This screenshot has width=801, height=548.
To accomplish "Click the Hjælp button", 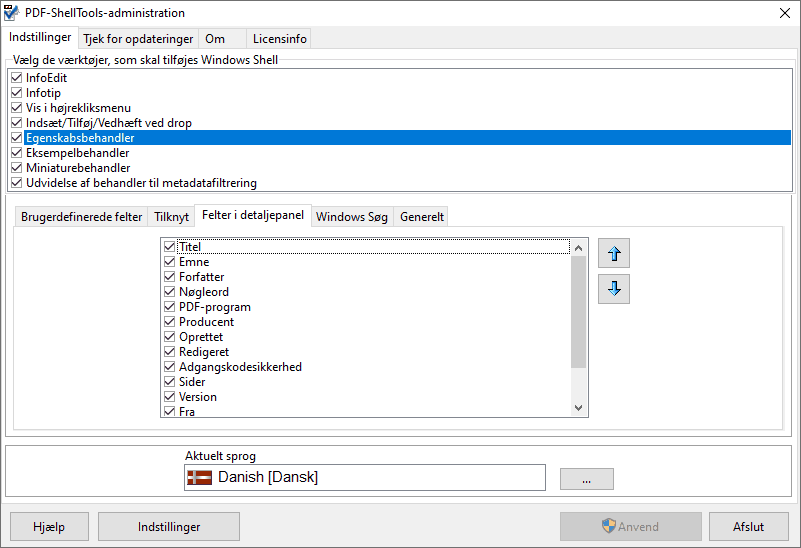I will point(49,527).
